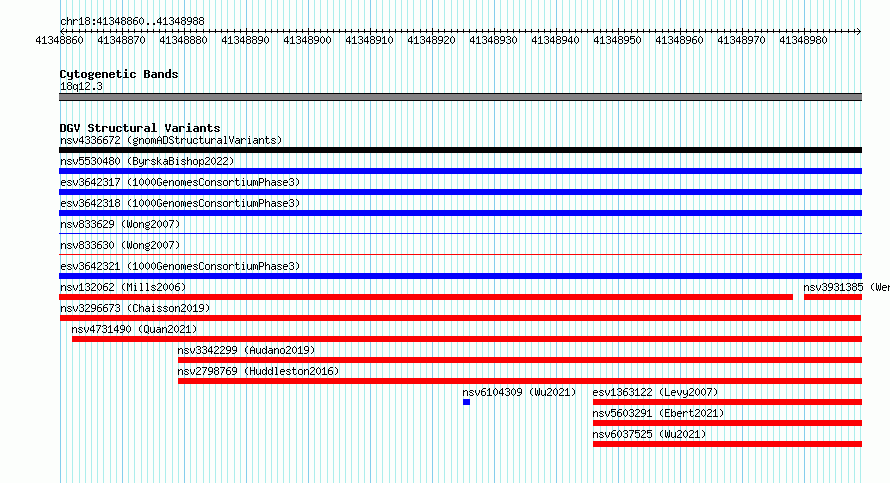This screenshot has width=890, height=483.
Task: Click the red nsv6037525 variant bar
Action: click(727, 444)
